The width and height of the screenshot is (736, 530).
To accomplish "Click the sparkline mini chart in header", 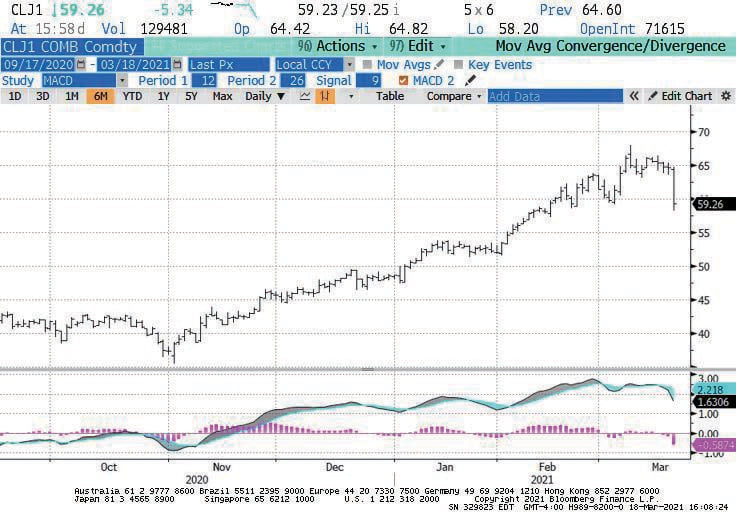I will pyautogui.click(x=233, y=8).
